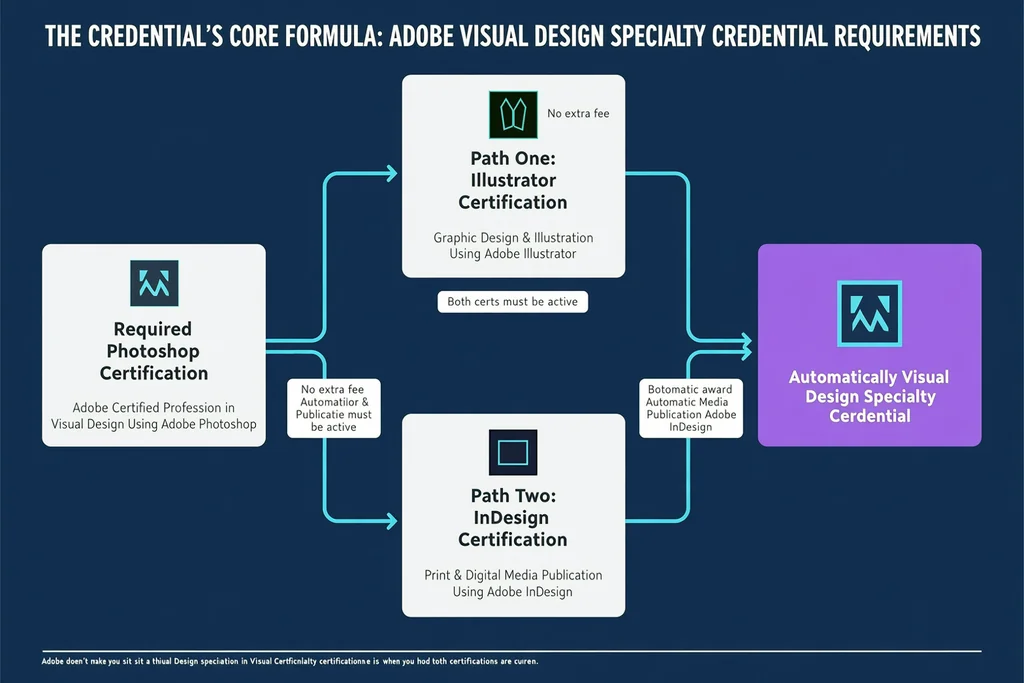Click 'Graphic Design & Illustration Using Adobe Illustrator'
This screenshot has height=683, width=1024.
click(x=513, y=246)
